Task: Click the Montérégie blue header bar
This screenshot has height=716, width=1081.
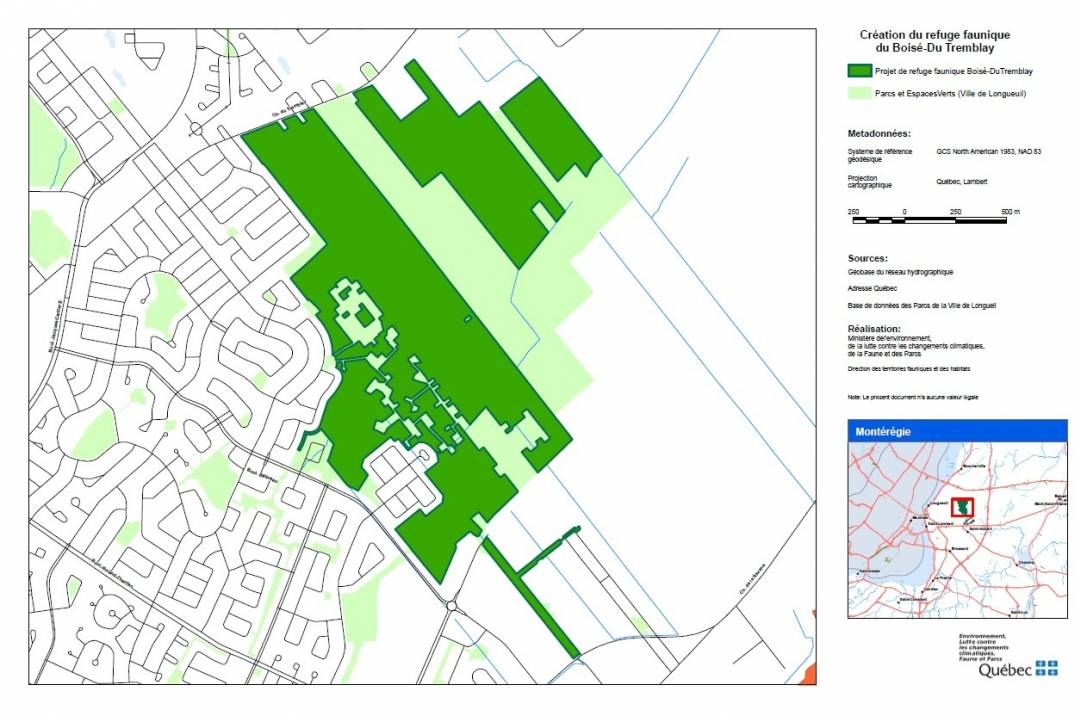Action: (957, 431)
